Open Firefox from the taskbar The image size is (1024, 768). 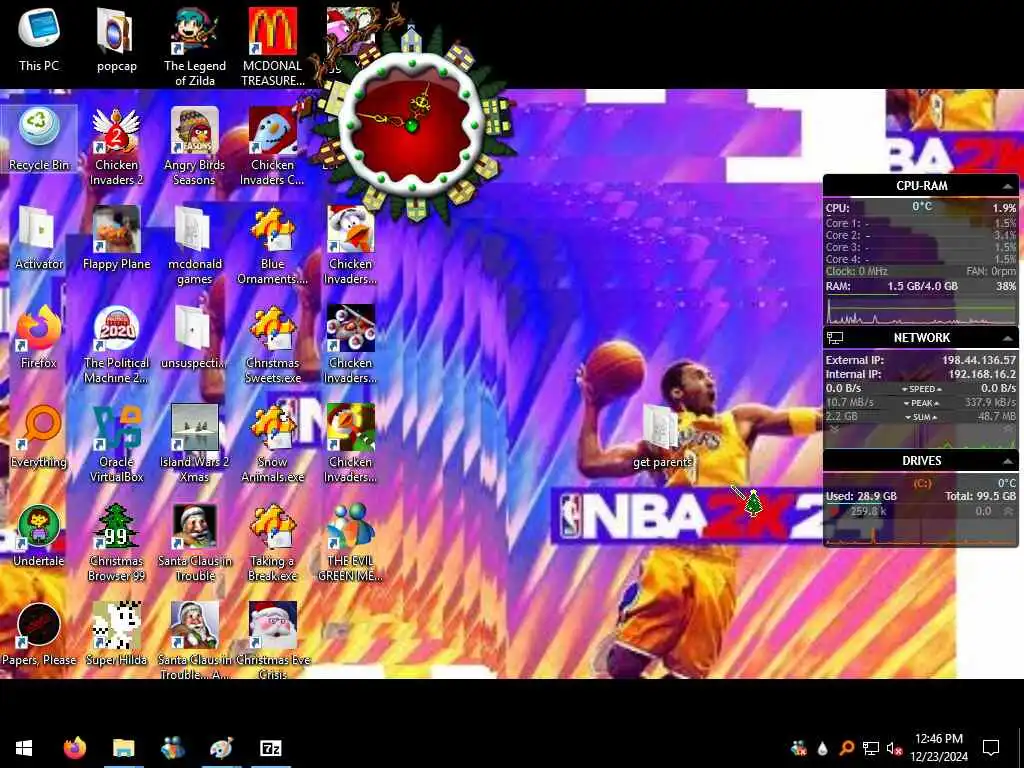tap(74, 748)
